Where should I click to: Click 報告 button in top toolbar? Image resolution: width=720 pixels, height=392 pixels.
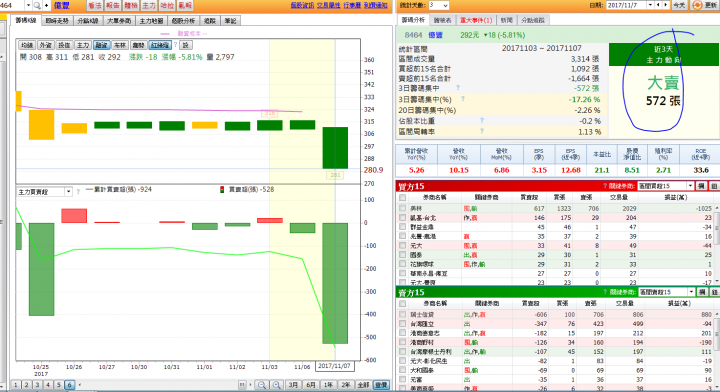pyautogui.click(x=112, y=6)
